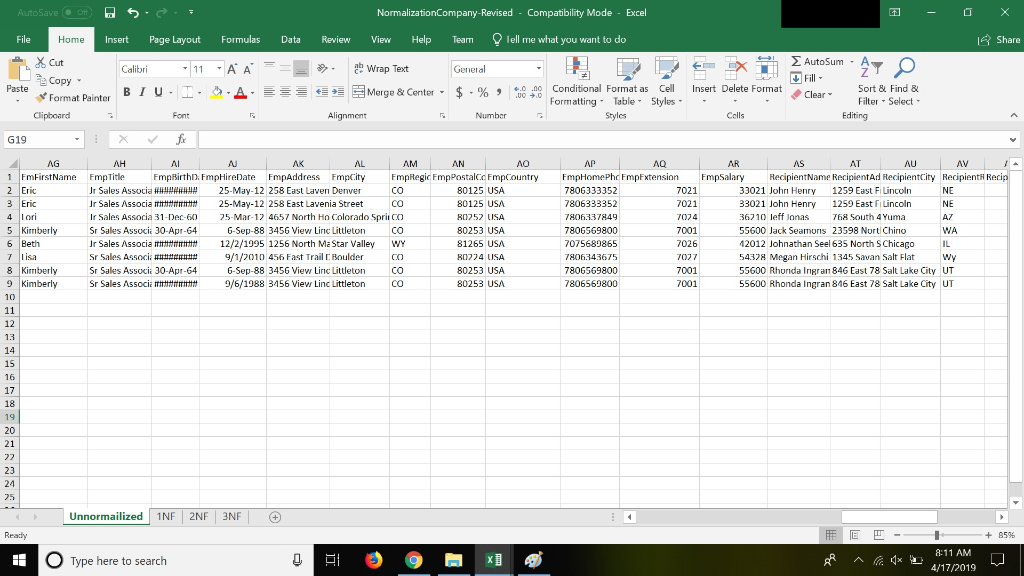This screenshot has width=1024, height=576.
Task: Toggle the AutoSave switch
Action: (x=76, y=12)
